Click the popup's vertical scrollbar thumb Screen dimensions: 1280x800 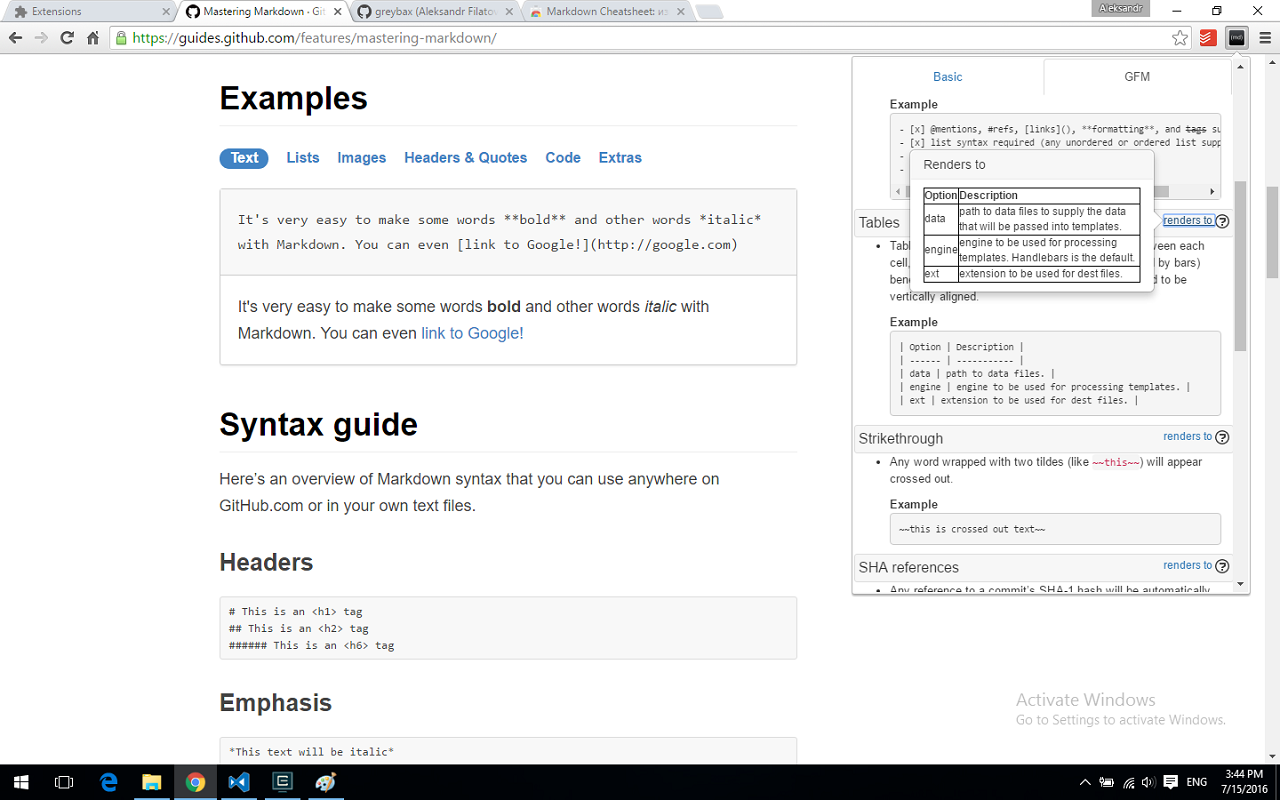tap(1240, 265)
